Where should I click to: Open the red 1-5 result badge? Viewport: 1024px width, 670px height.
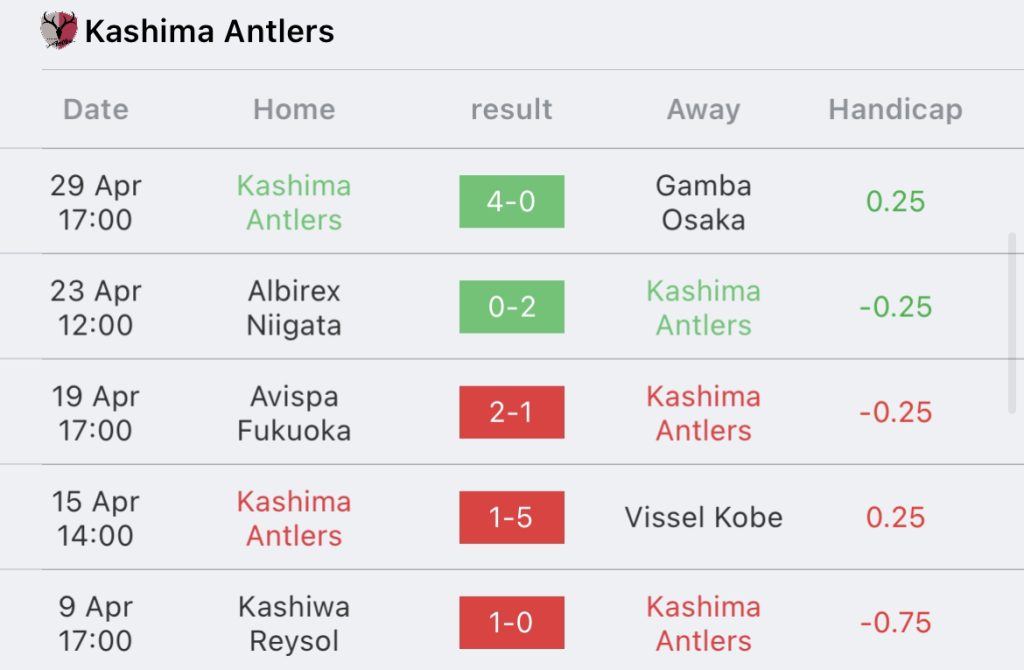pos(511,517)
